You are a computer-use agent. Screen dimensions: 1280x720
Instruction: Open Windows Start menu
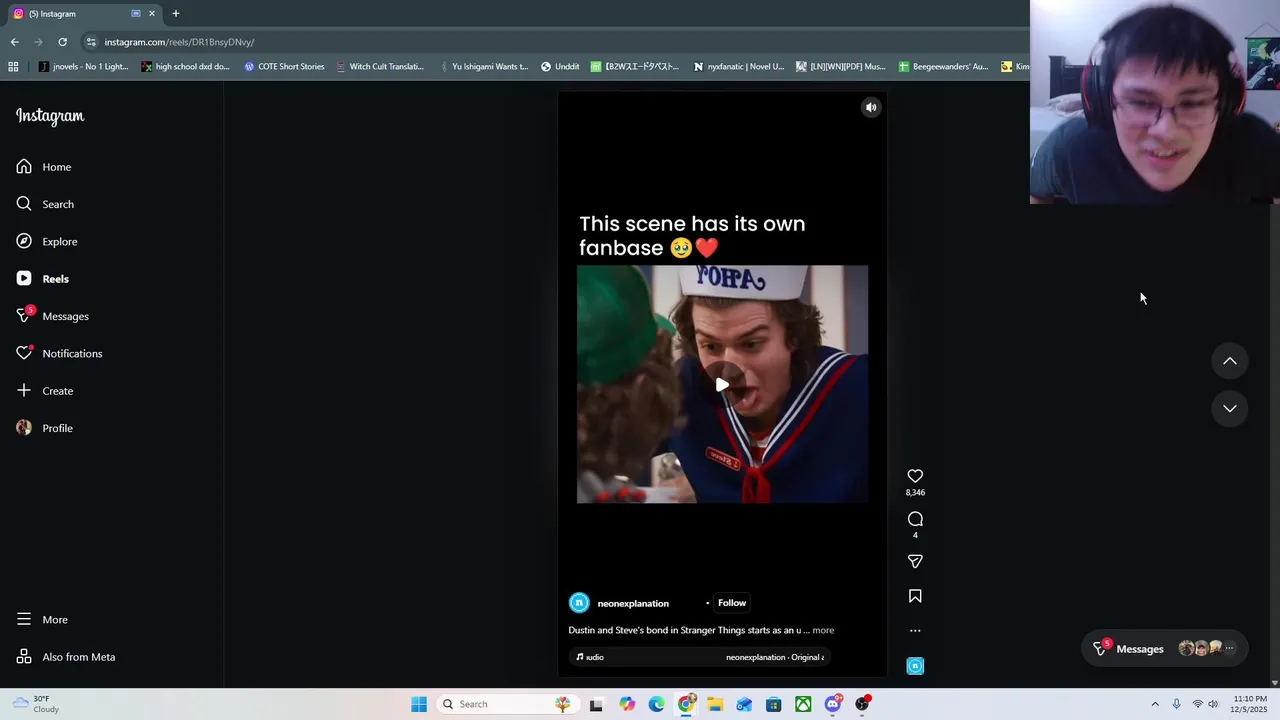(419, 704)
